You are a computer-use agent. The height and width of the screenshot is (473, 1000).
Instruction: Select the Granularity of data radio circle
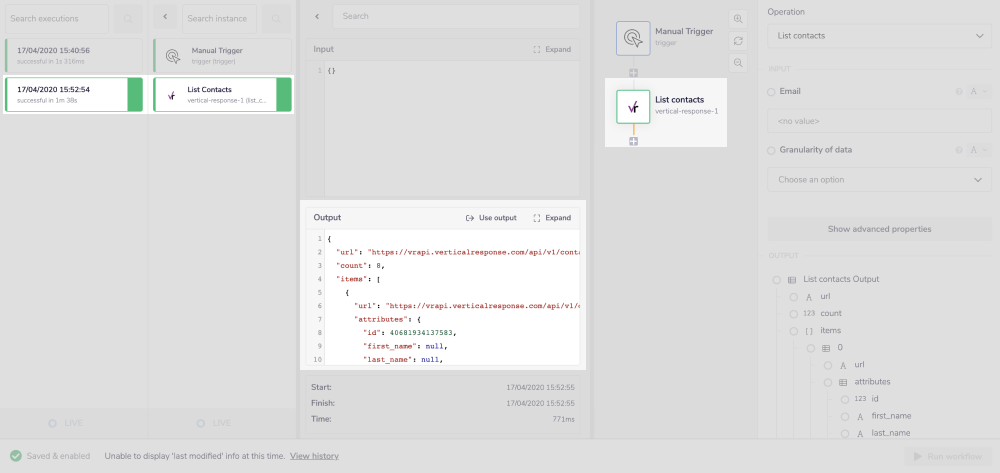pos(771,150)
